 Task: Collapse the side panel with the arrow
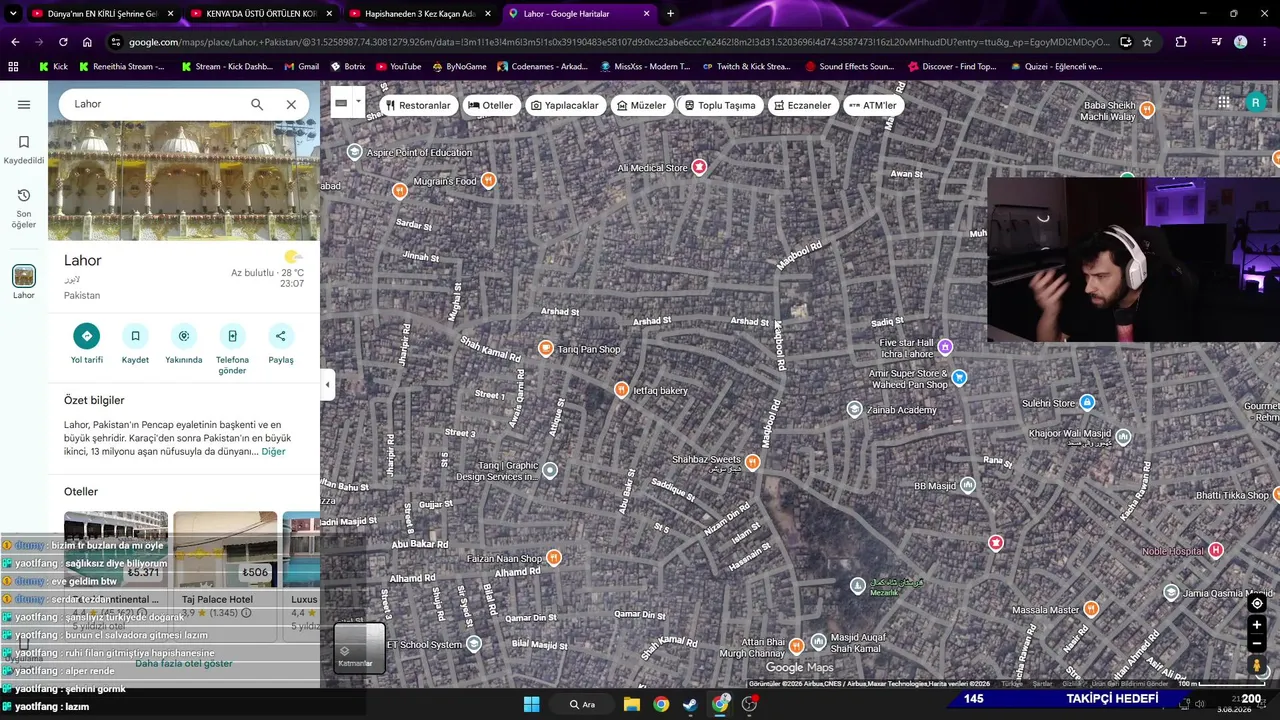(x=327, y=384)
